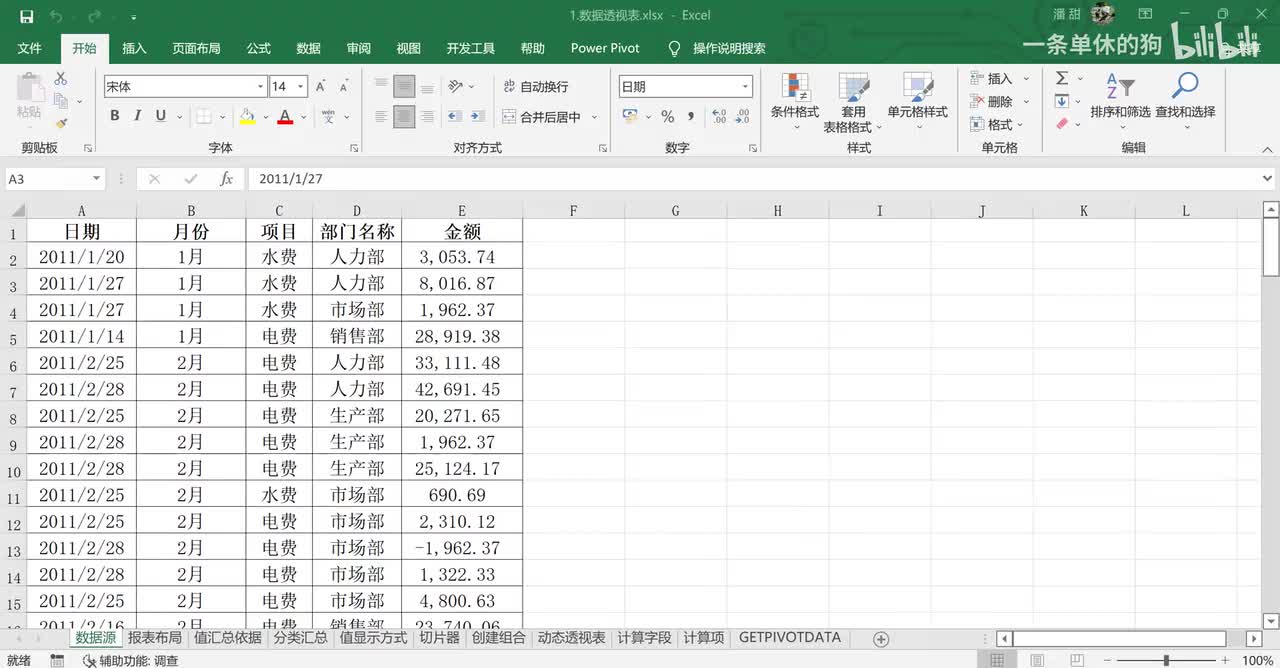This screenshot has width=1280, height=668.
Task: Click the Decrease Indent icon
Action: point(455,117)
